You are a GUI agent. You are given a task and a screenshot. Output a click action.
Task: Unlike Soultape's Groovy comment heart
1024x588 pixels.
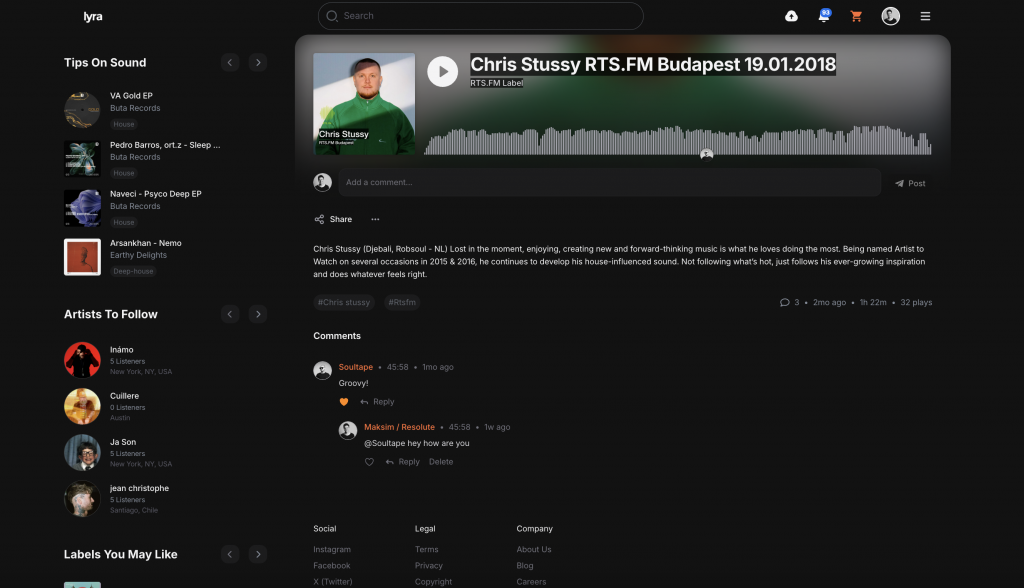coord(344,402)
